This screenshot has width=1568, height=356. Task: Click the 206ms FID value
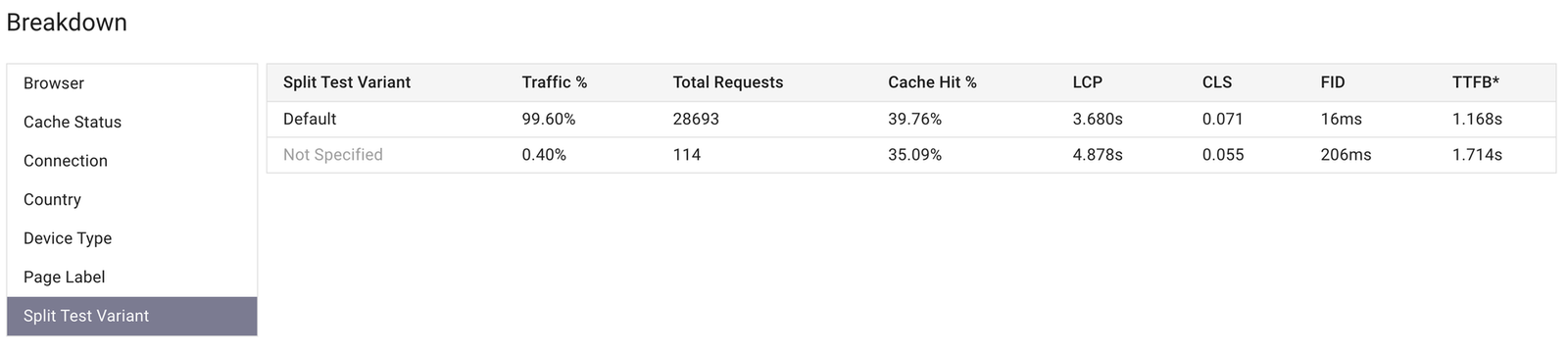[x=1346, y=155]
